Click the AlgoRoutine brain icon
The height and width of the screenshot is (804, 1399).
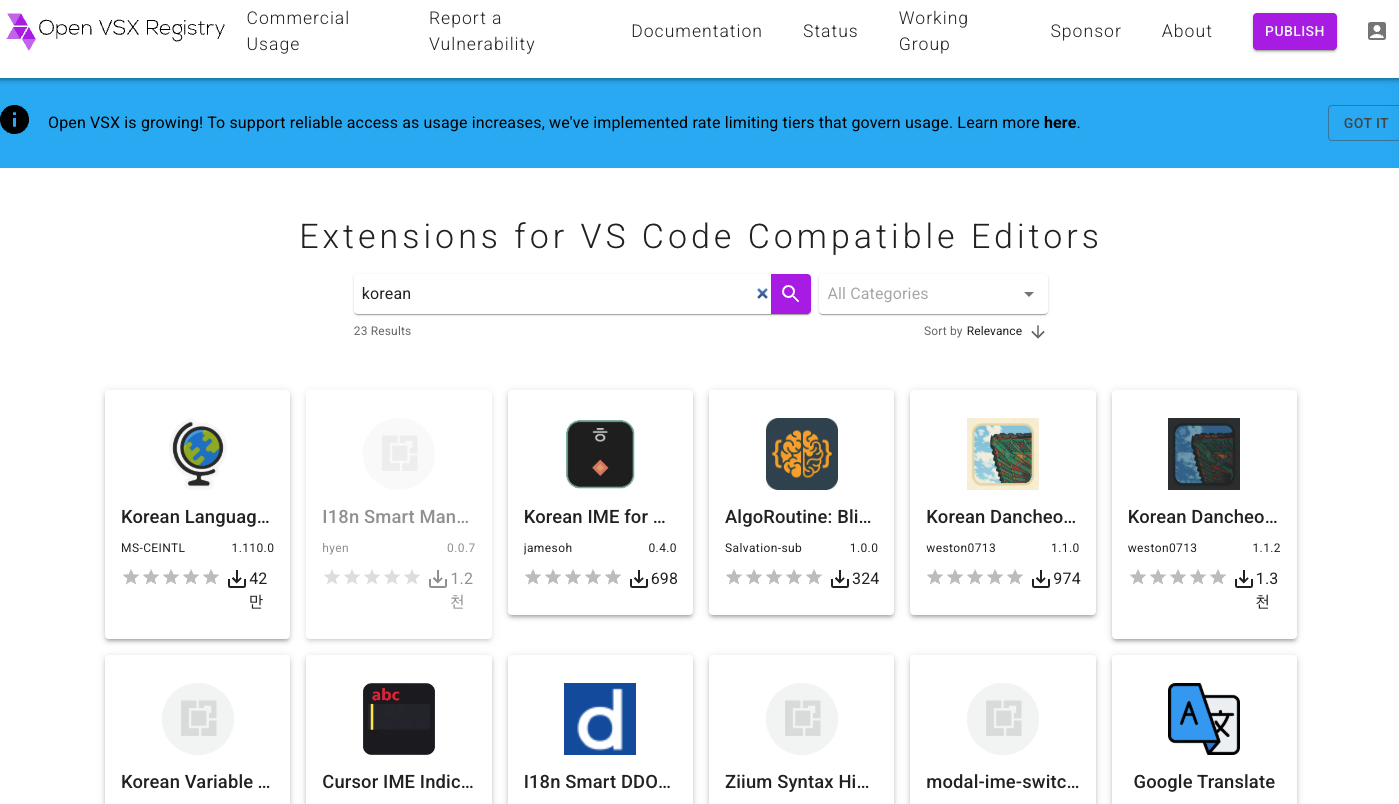tap(801, 454)
